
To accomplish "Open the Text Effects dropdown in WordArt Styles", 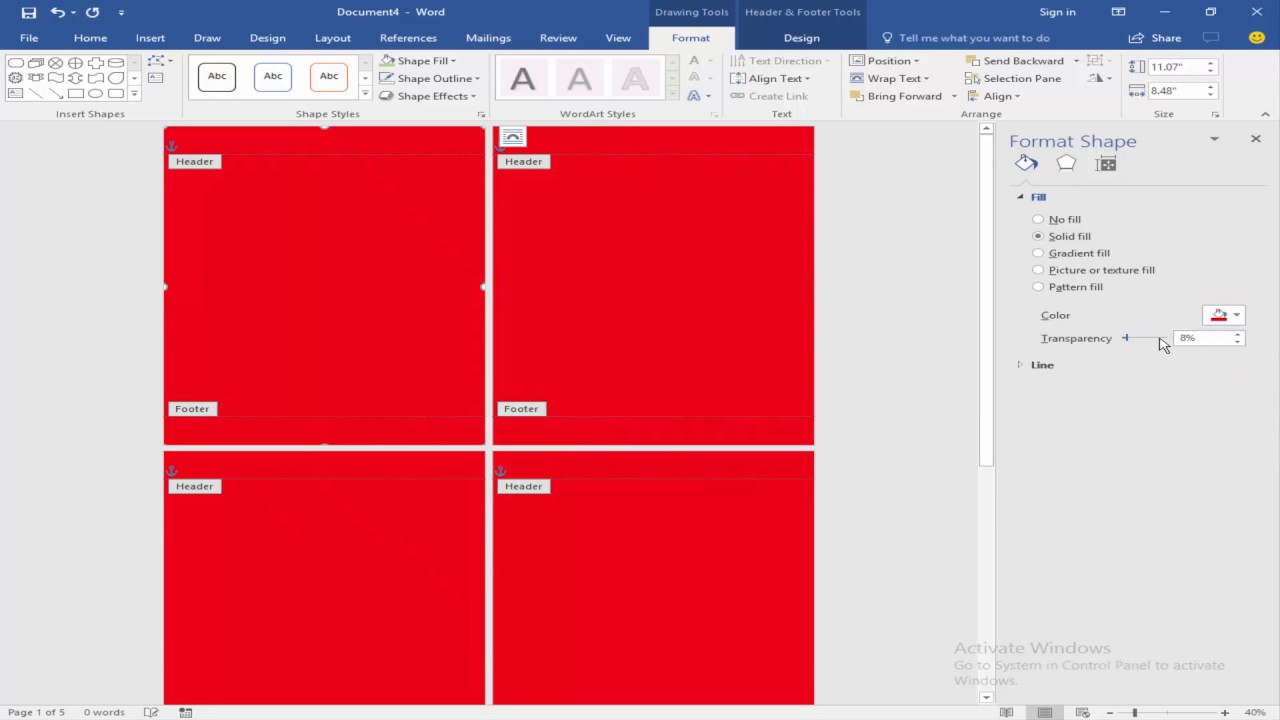I will [x=700, y=96].
